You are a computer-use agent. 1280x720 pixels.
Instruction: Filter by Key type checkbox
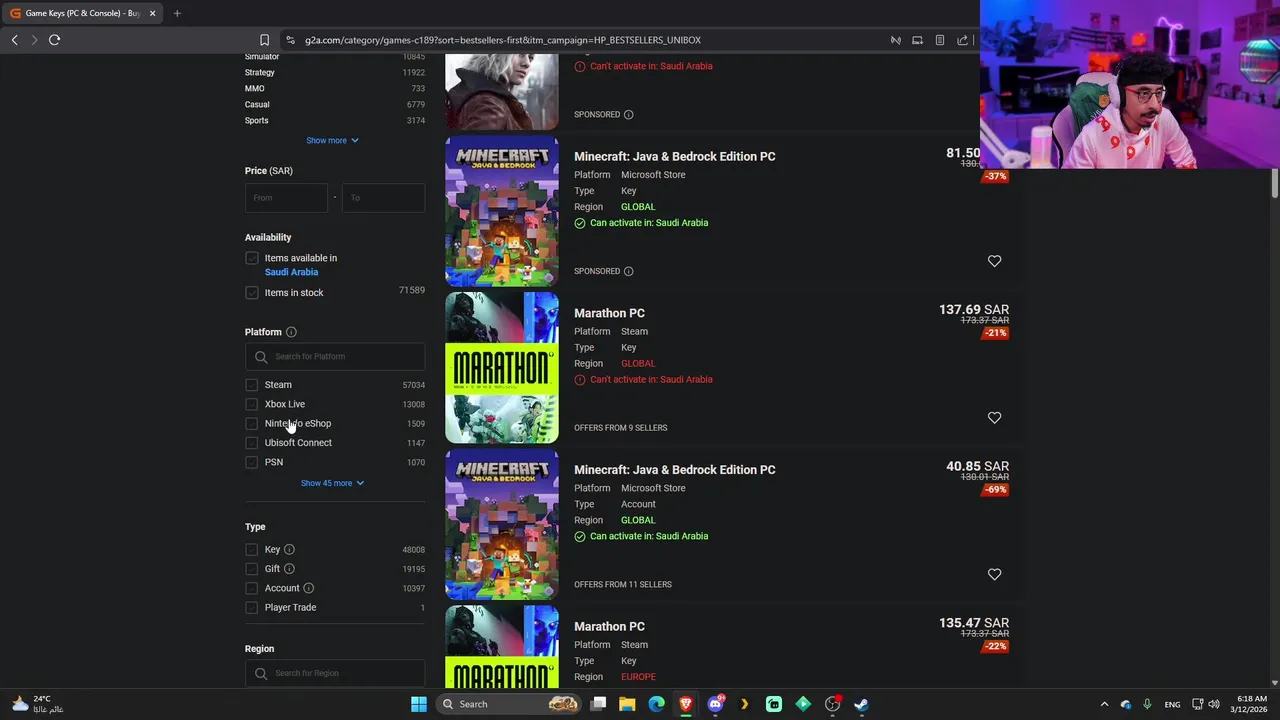(252, 550)
